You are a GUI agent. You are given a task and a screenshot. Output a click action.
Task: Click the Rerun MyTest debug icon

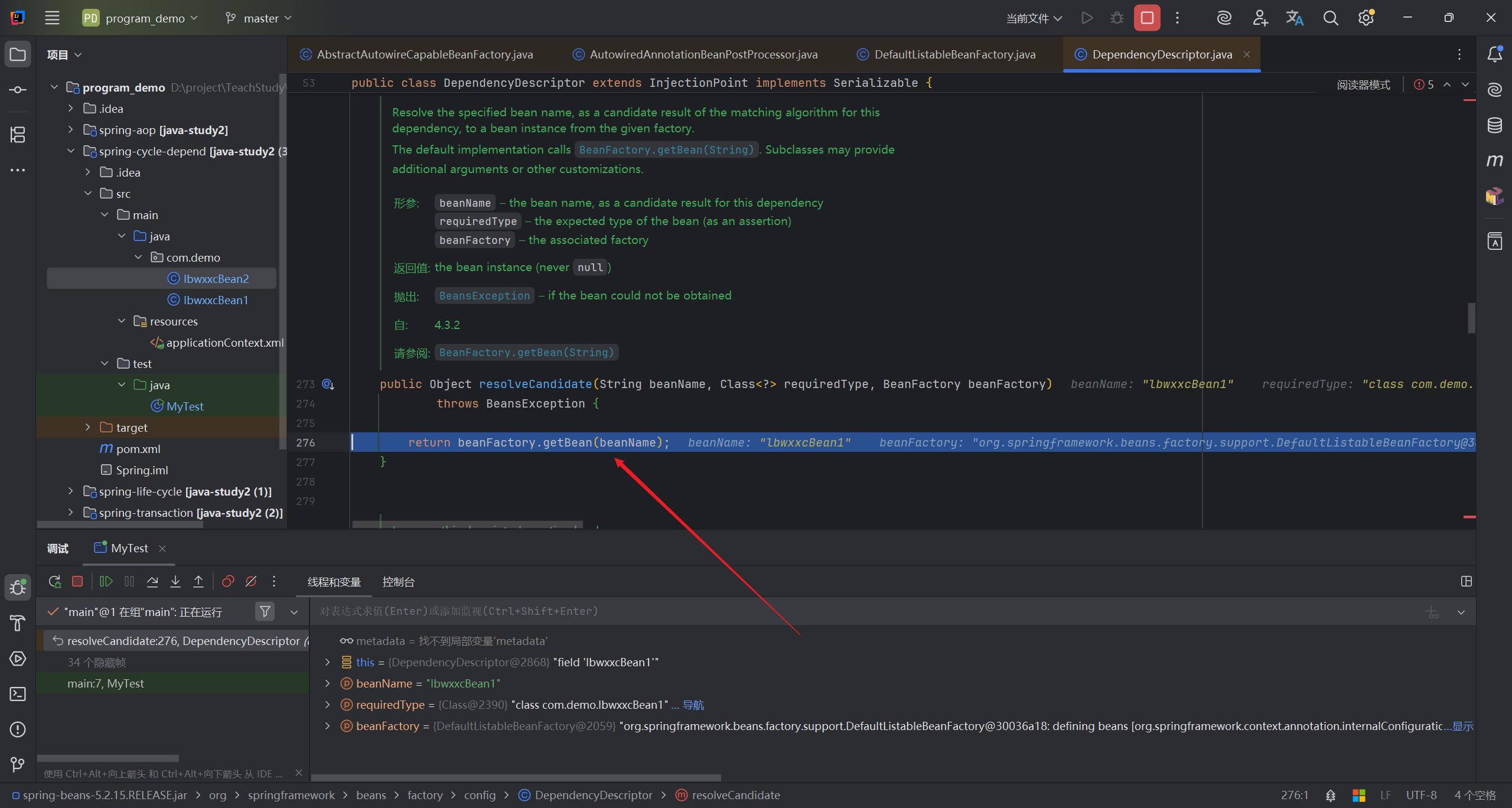(x=55, y=582)
